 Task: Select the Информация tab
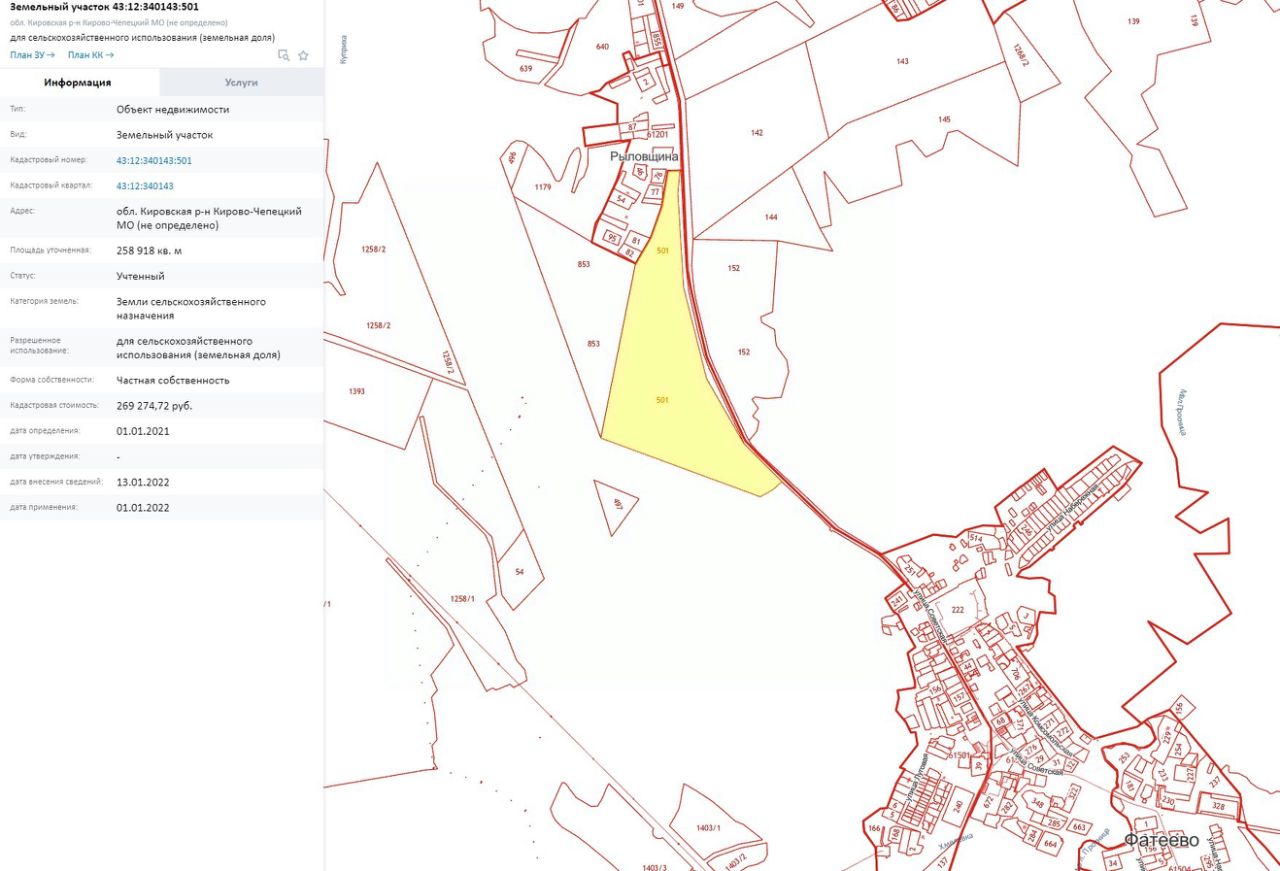click(x=77, y=82)
